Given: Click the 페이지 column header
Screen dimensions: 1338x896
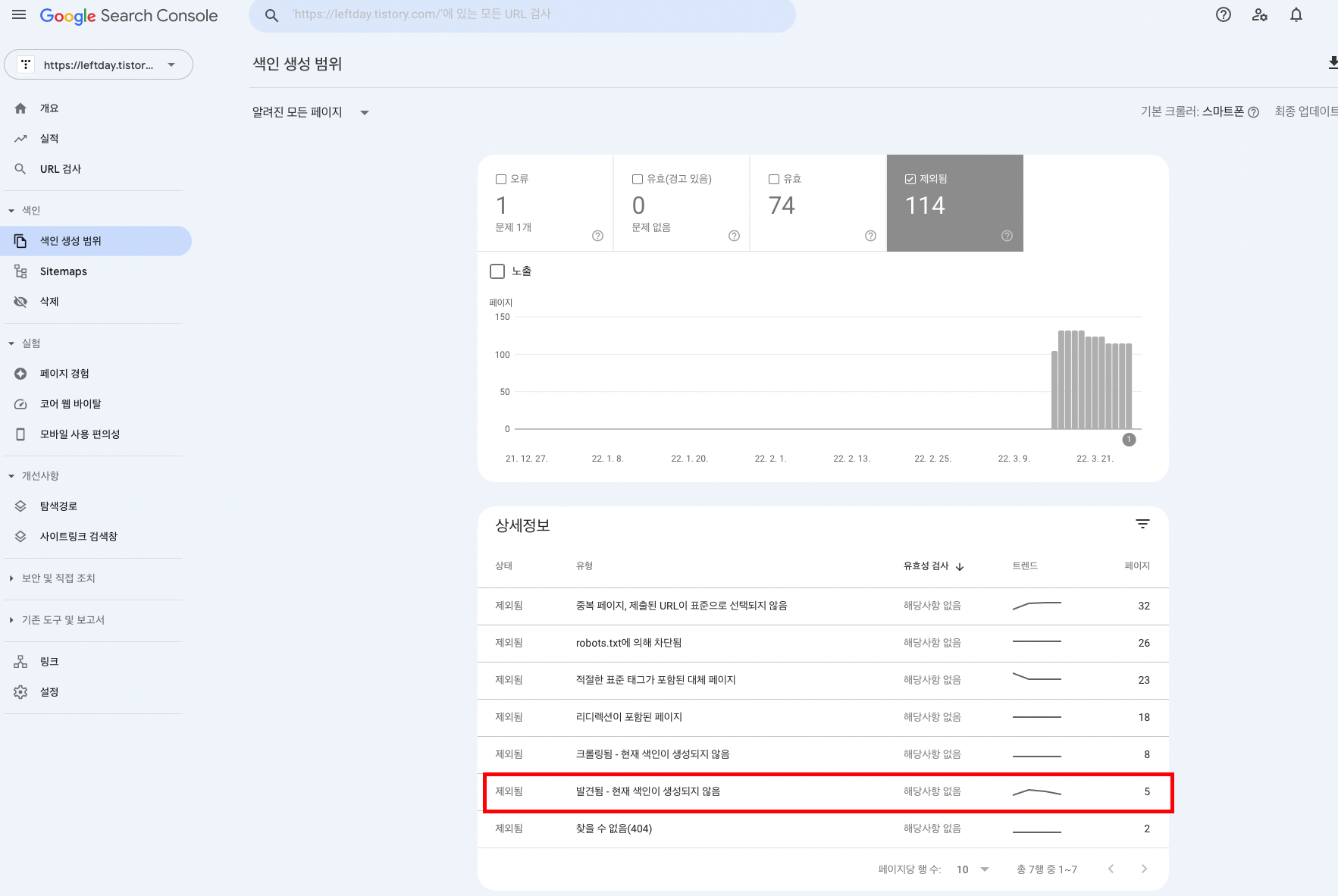Looking at the screenshot, I should [x=1137, y=566].
